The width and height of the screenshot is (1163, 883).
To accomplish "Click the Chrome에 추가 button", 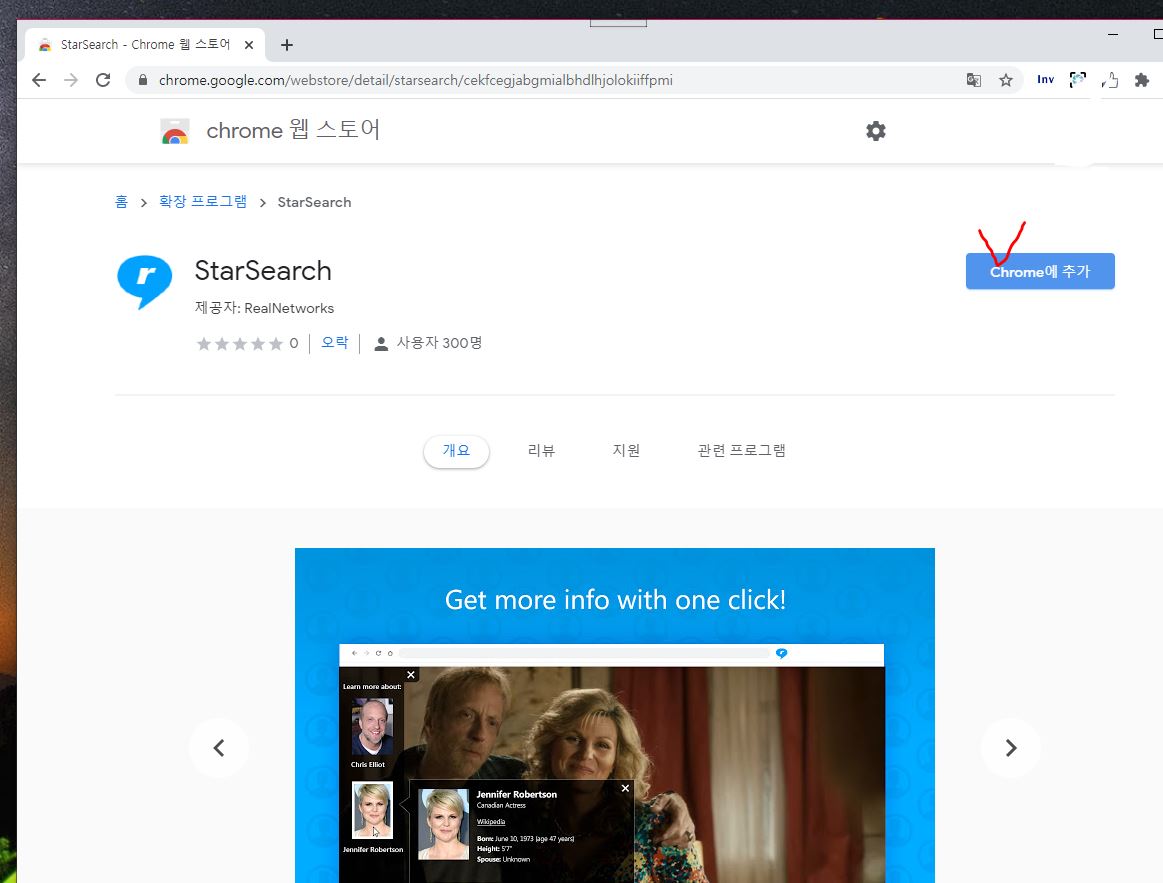I will click(1040, 272).
